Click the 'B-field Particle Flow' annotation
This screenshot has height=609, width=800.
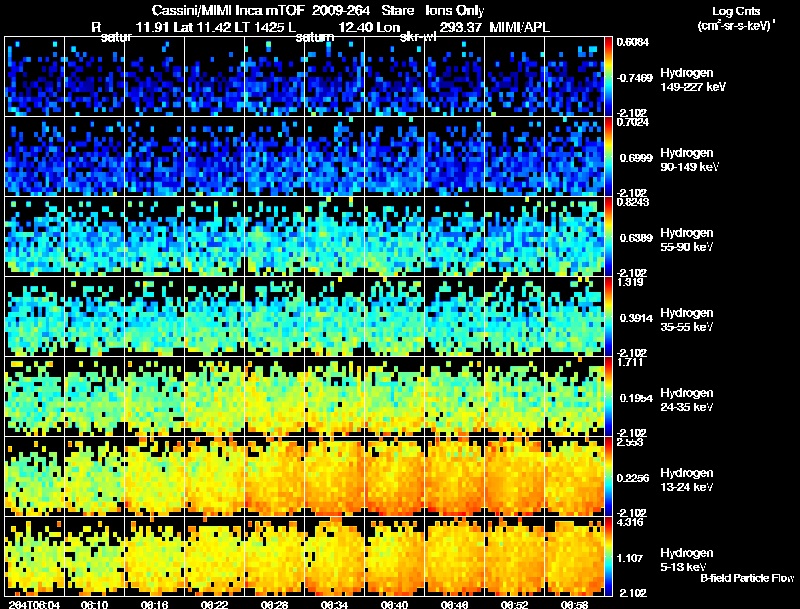tap(747, 578)
